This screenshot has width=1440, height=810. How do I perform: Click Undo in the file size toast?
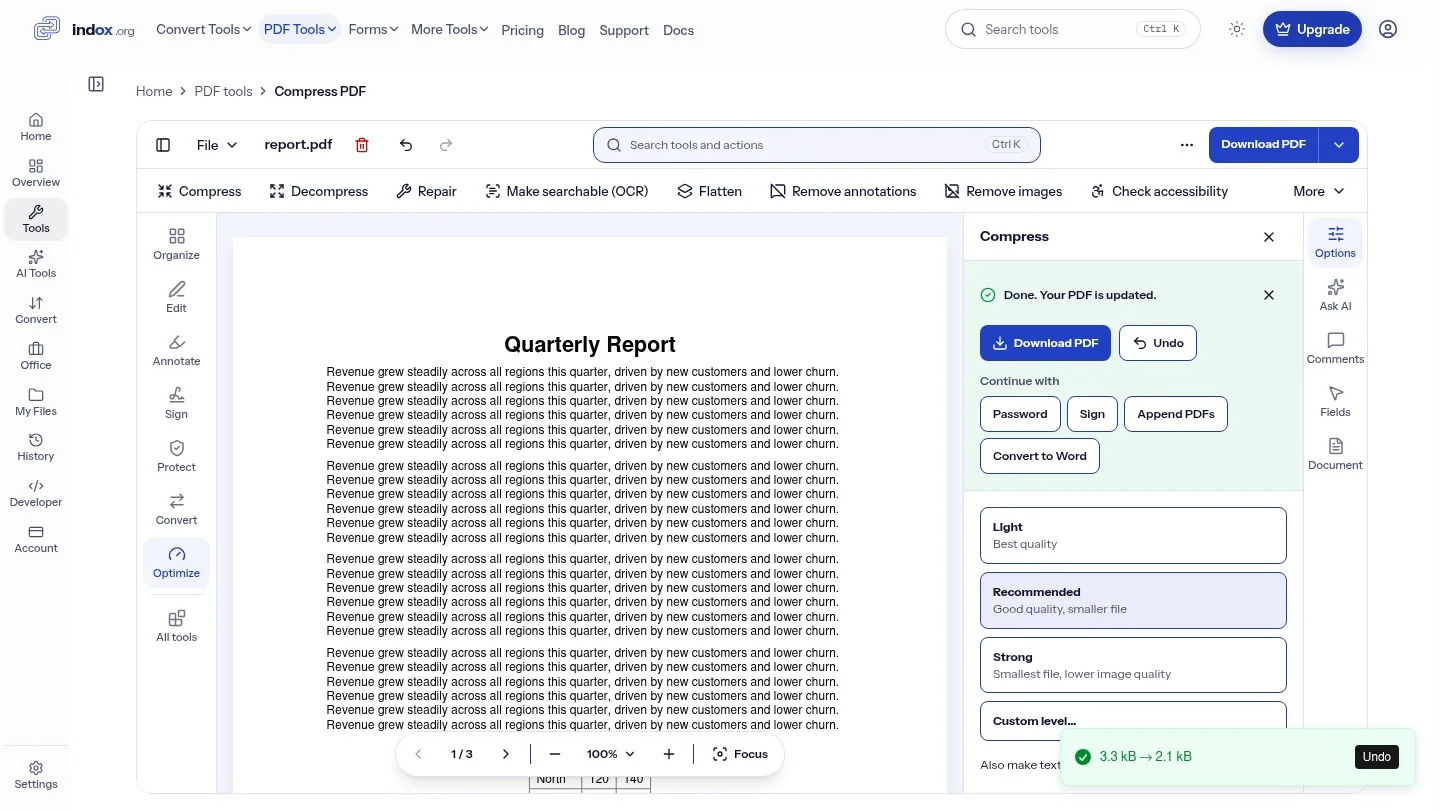[1377, 757]
